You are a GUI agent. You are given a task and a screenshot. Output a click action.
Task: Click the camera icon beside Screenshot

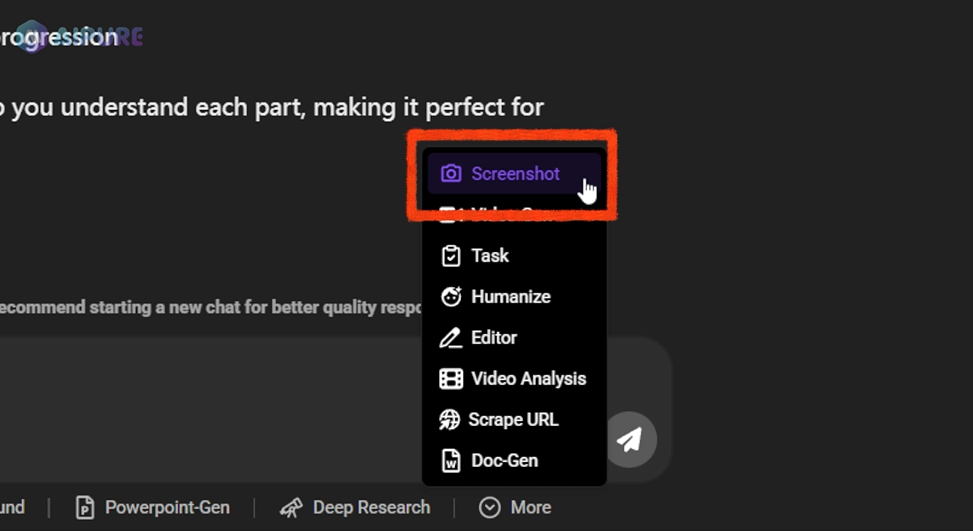pos(451,174)
